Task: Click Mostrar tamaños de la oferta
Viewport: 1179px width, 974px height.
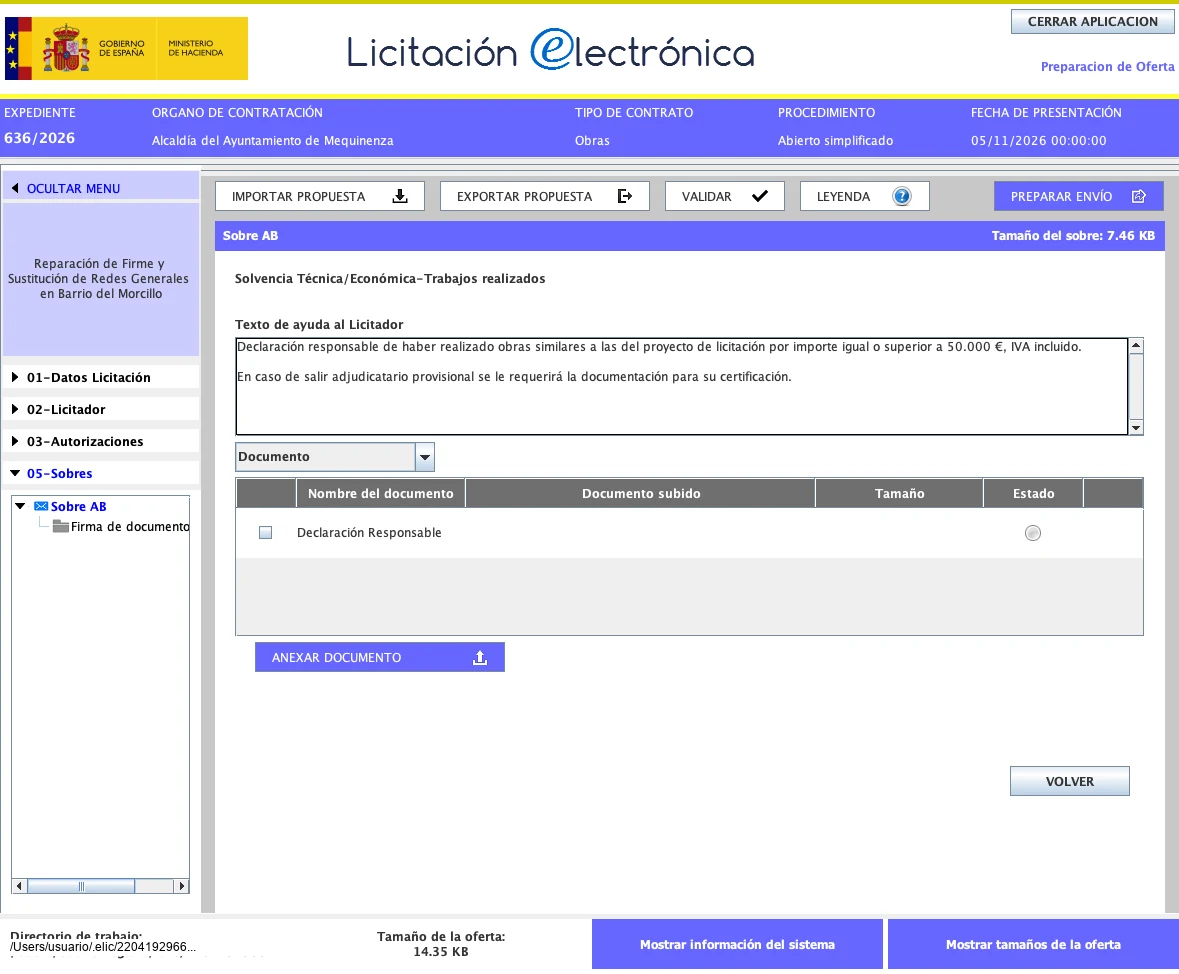Action: 1033,945
